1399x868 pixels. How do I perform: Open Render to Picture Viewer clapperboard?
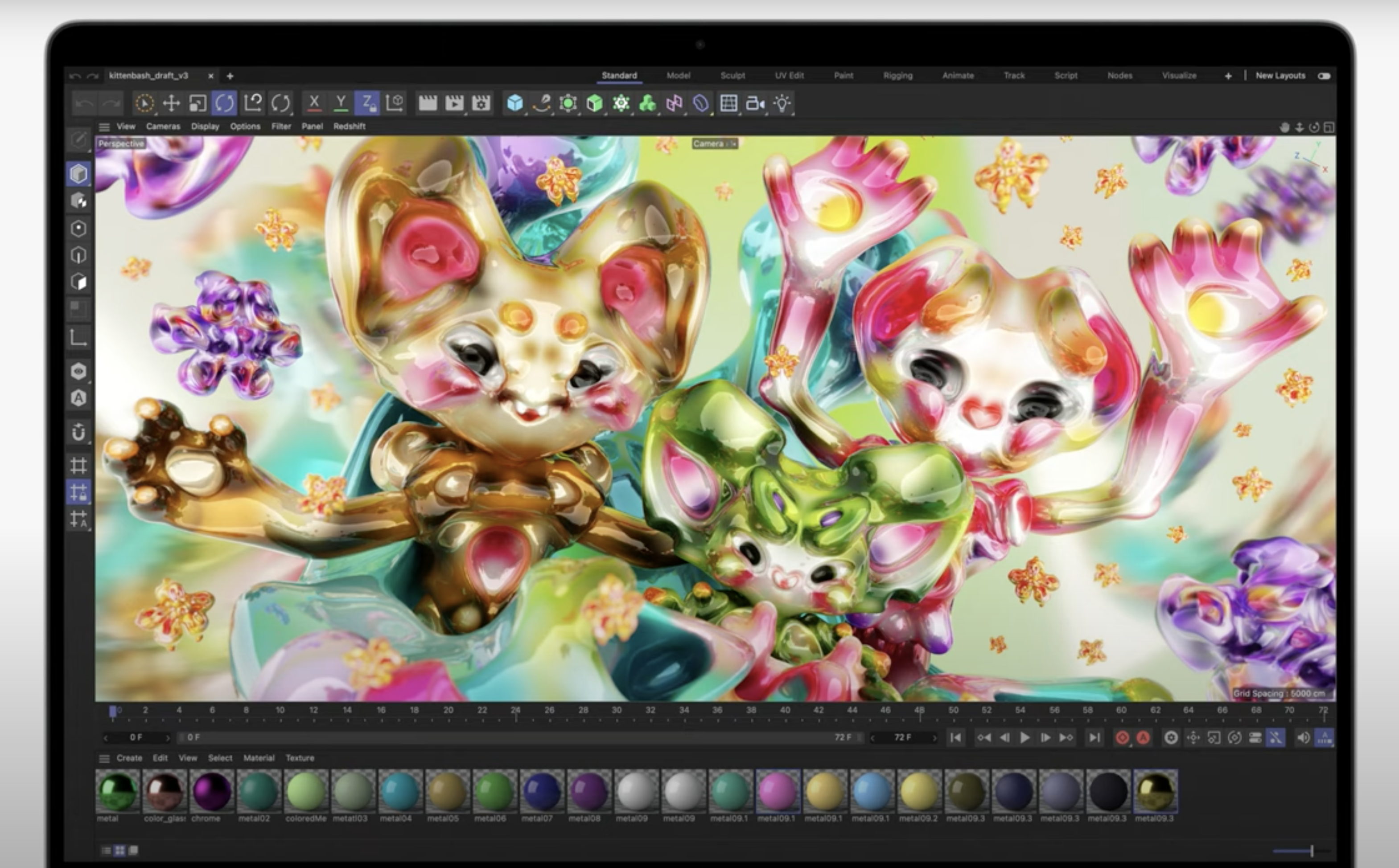(x=454, y=103)
